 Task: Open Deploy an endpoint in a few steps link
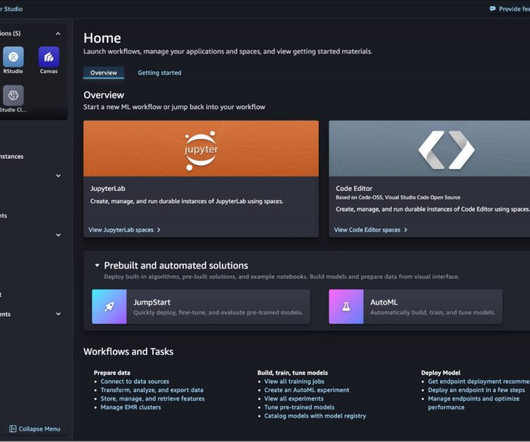[476, 390]
